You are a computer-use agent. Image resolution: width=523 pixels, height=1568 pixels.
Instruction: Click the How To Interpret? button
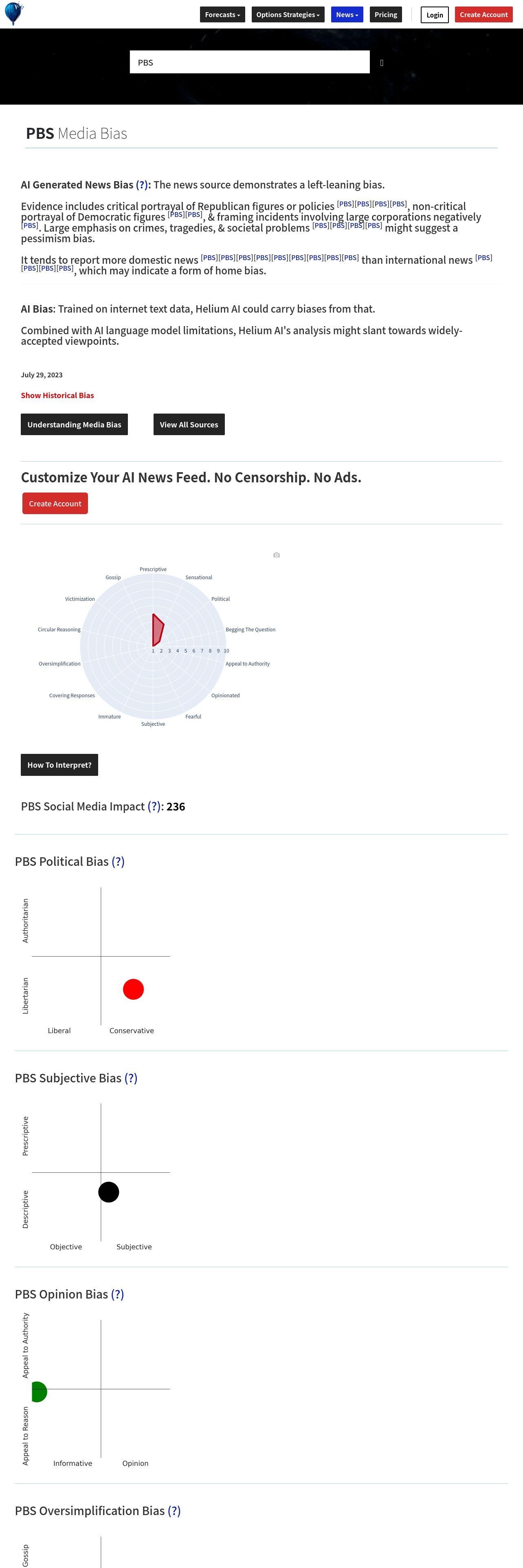pos(59,764)
